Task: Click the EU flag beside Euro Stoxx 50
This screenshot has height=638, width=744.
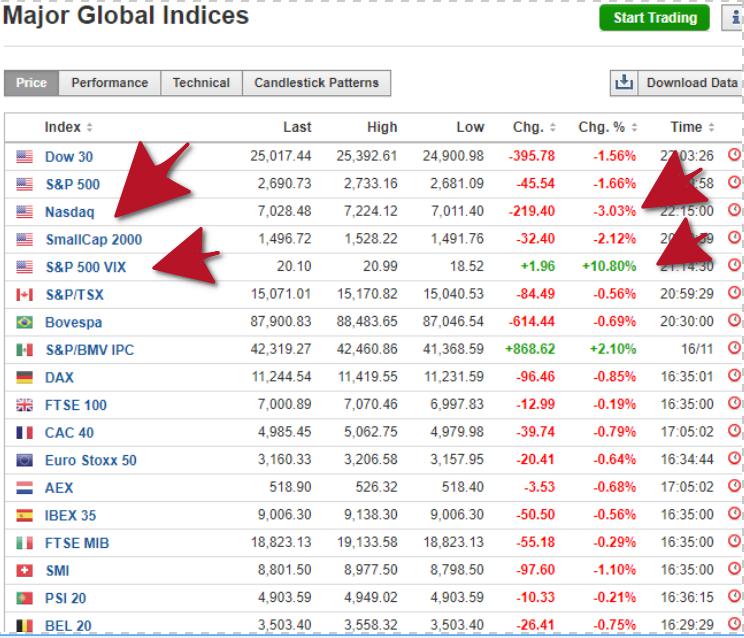Action: pyautogui.click(x=25, y=460)
